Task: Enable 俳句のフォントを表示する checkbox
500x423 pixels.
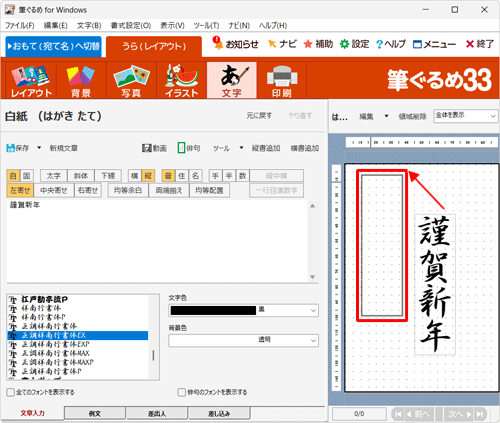Action: coord(182,392)
